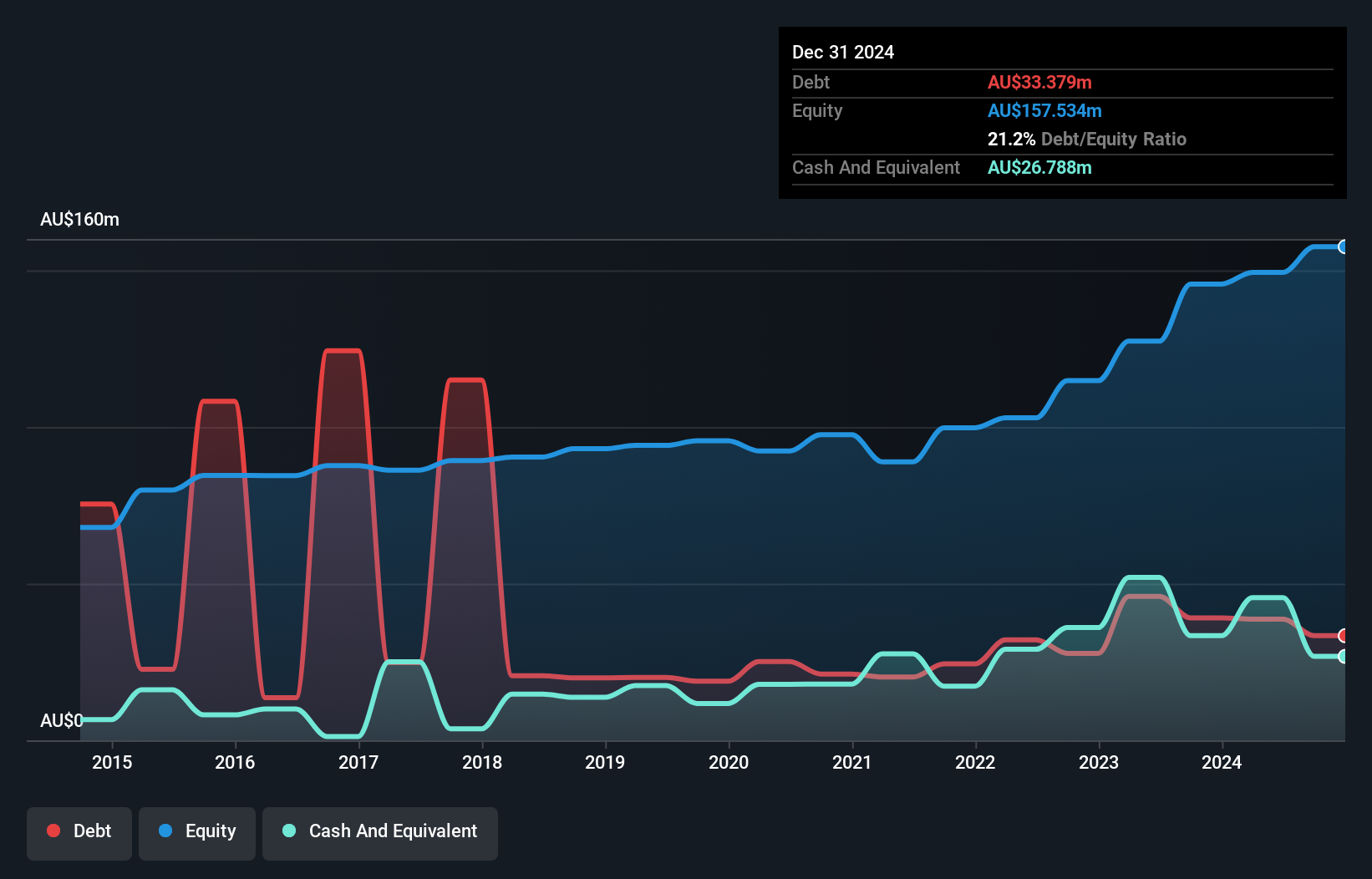Click the 2018 x-axis label
The height and width of the screenshot is (879, 1372).
pyautogui.click(x=482, y=762)
